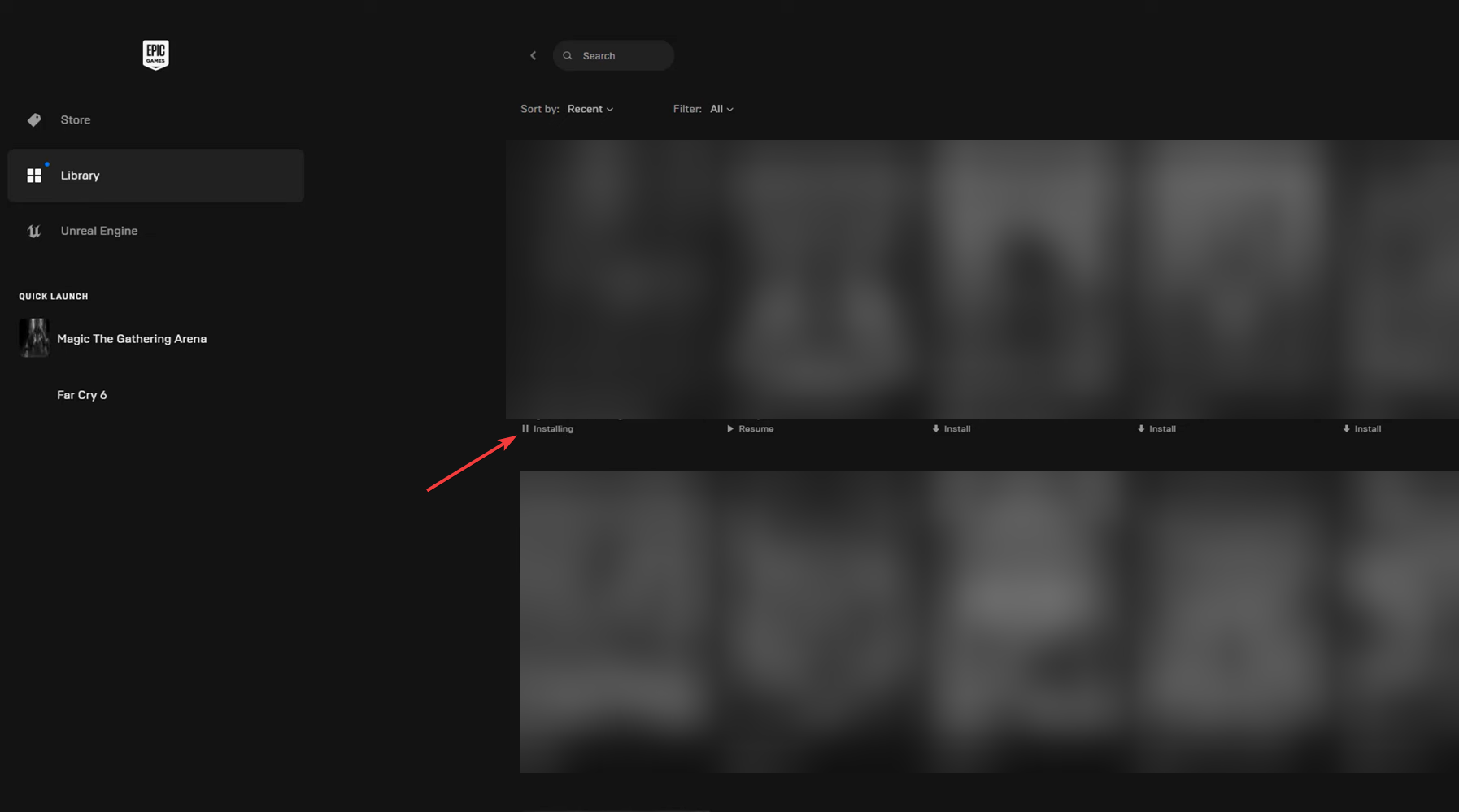1459x812 pixels.
Task: Click the Epic Games logo
Action: 155,55
